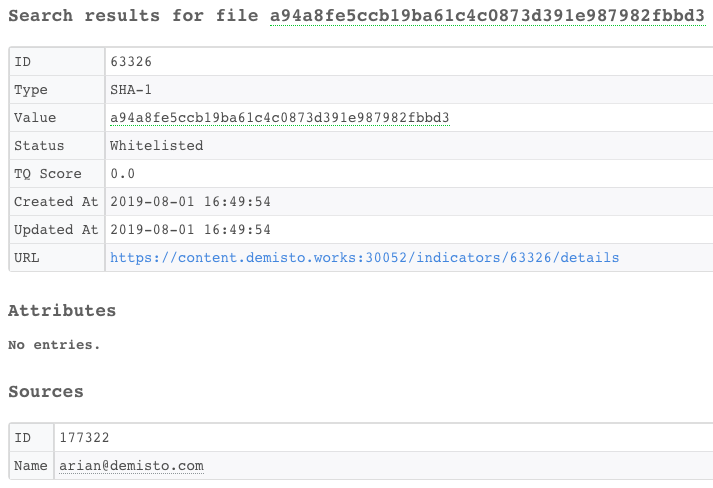Click the source ID value 177322
This screenshot has width=713, height=488.
click(x=85, y=438)
